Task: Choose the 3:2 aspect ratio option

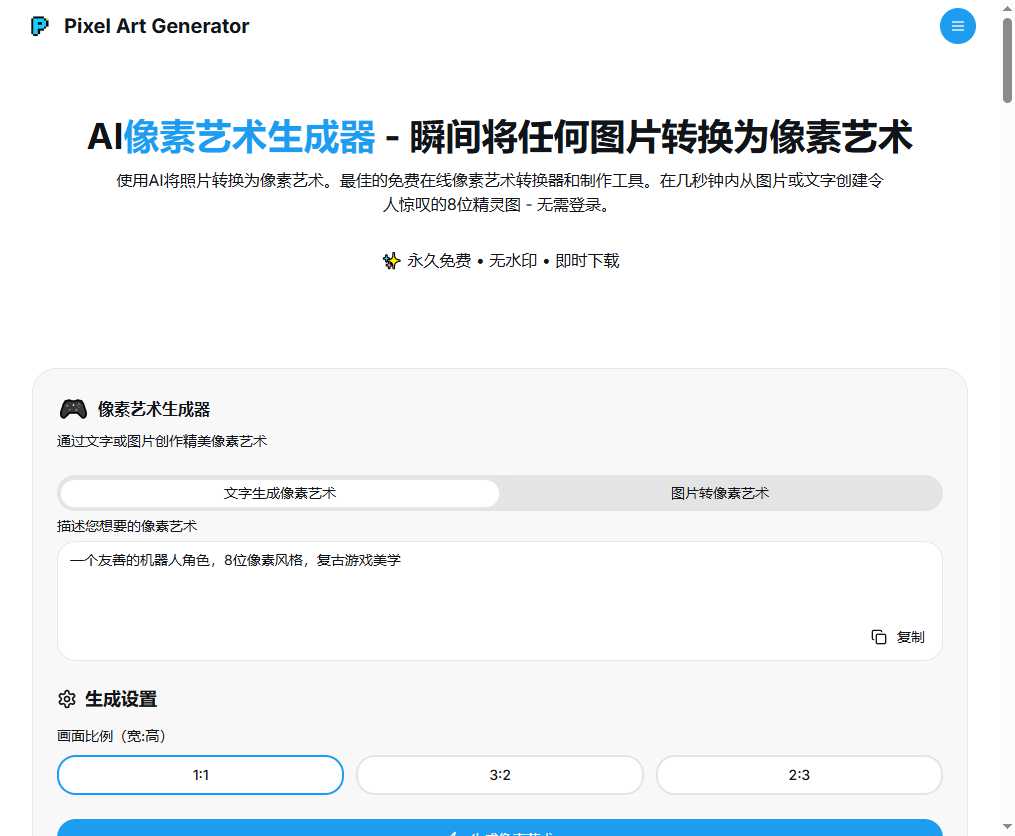Action: 500,775
